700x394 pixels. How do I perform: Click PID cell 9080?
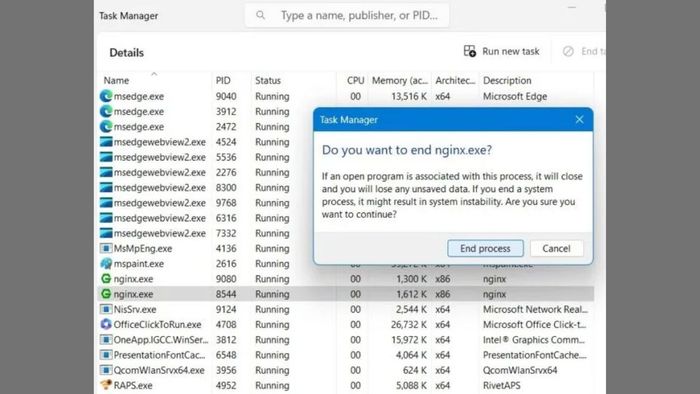[x=226, y=279]
